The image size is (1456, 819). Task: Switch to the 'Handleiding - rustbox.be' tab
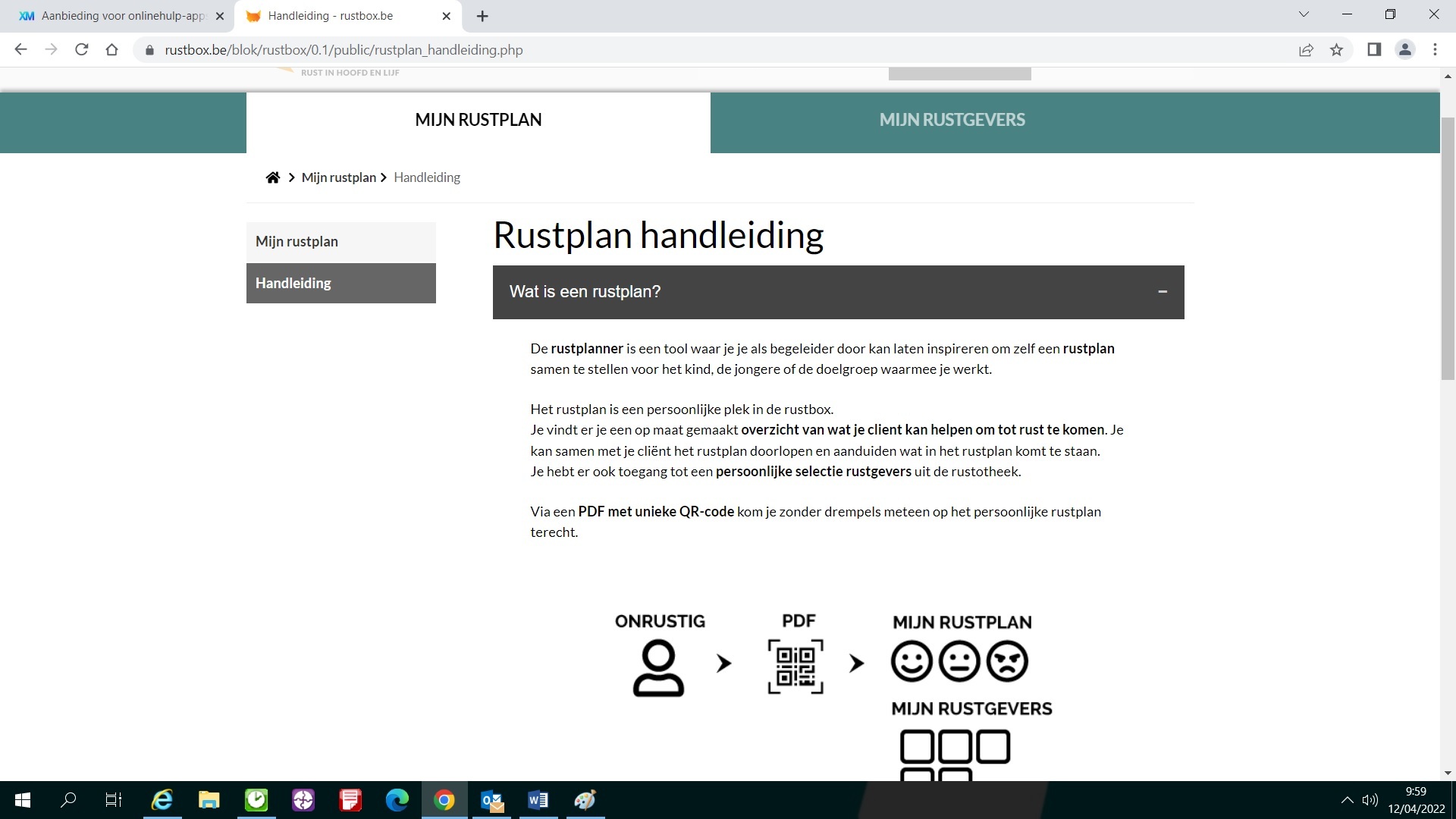click(x=330, y=15)
